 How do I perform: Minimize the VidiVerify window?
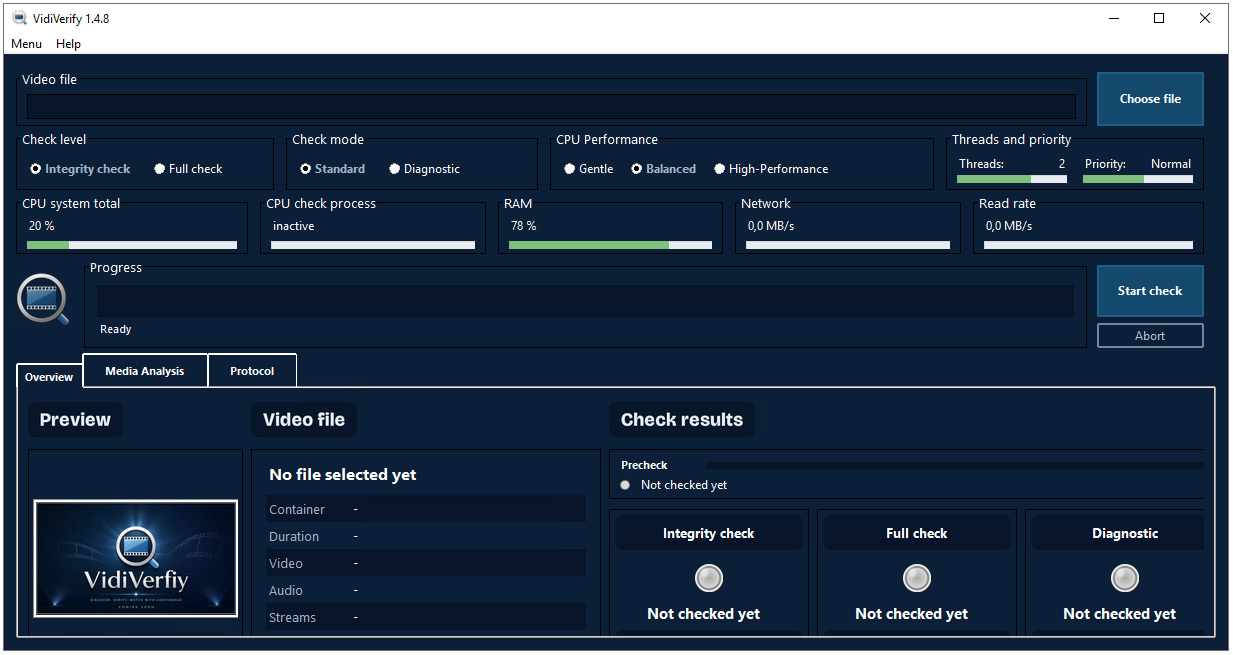(1113, 18)
